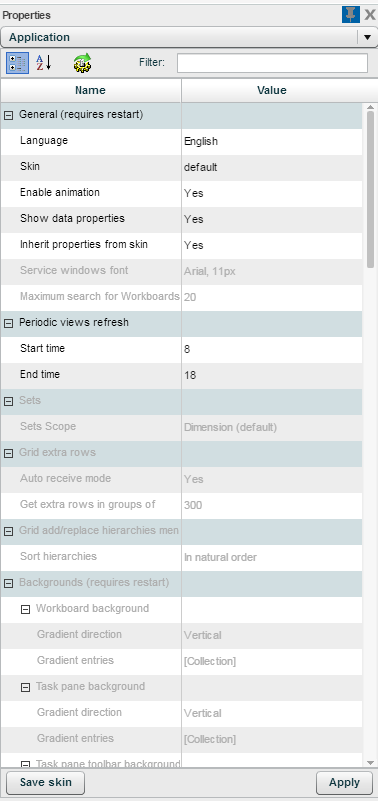Click the gear with green arrow icon
Viewport: 378px width, 801px height.
(82, 63)
